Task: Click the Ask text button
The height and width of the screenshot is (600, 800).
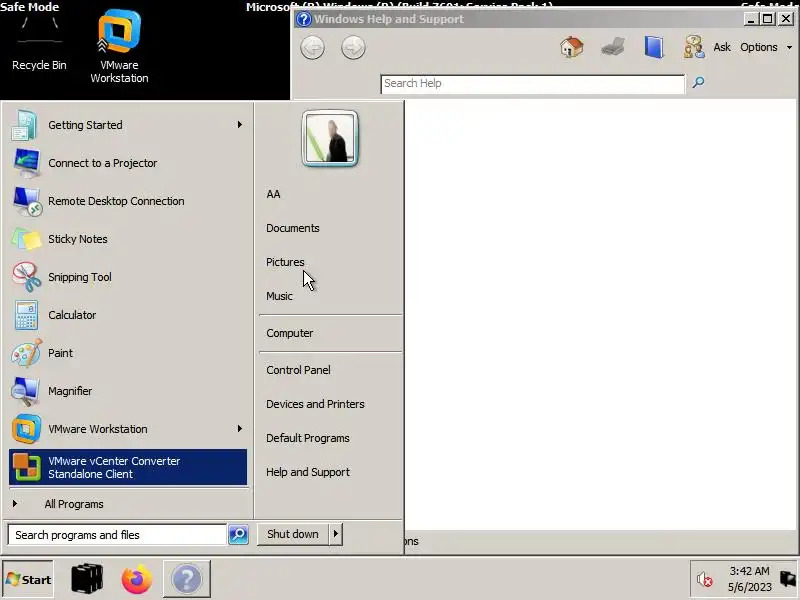Action: pyautogui.click(x=722, y=47)
